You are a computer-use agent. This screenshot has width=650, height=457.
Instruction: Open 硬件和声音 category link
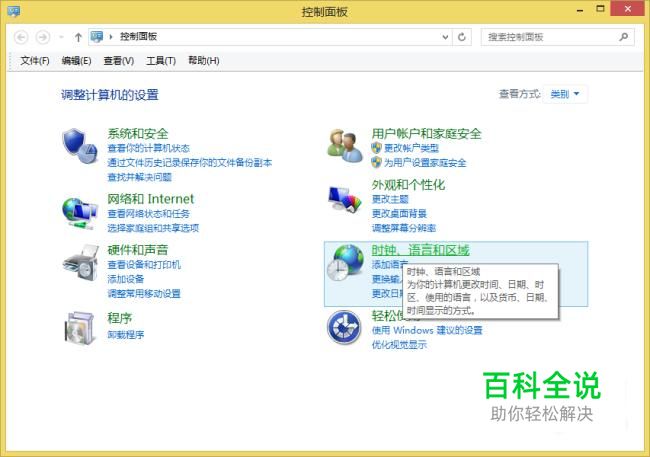coord(138,250)
